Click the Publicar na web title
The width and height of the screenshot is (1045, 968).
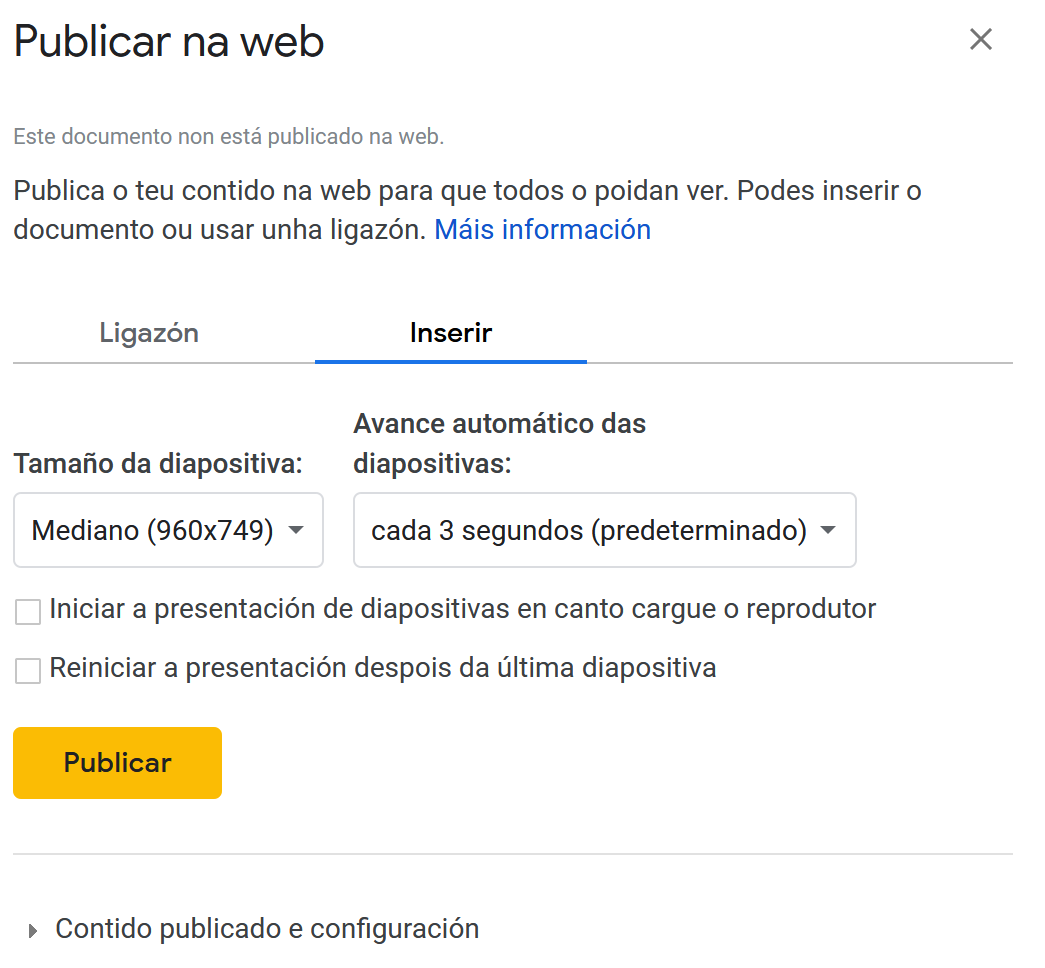169,43
